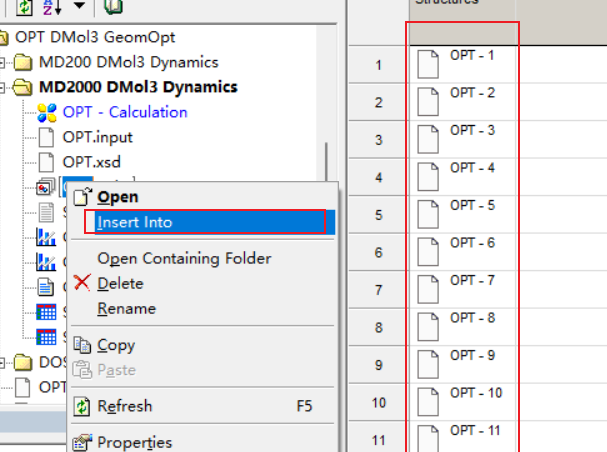This screenshot has height=452, width=607.
Task: Click the Copy icon in context menu
Action: coord(82,345)
